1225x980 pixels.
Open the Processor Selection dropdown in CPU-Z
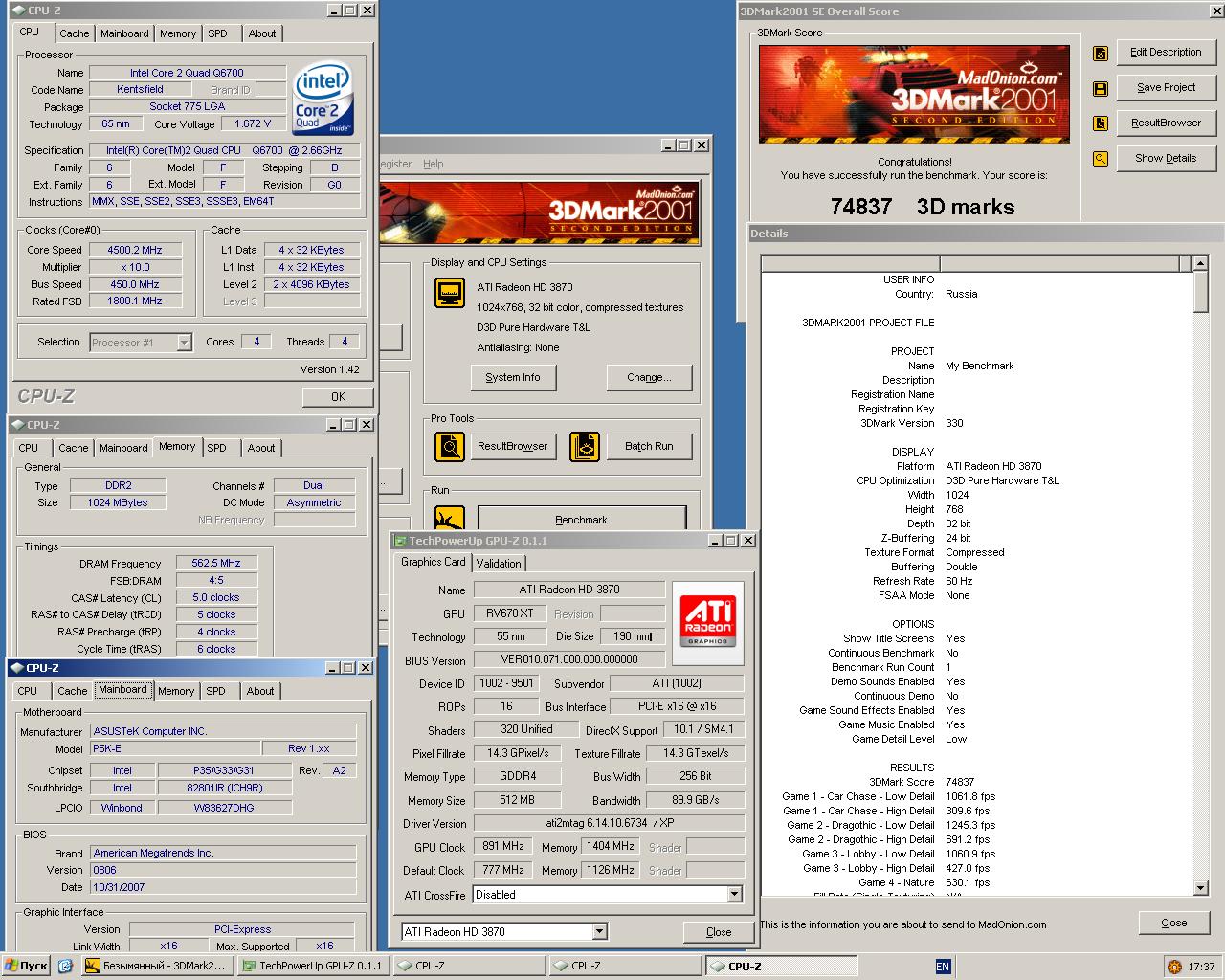click(184, 343)
